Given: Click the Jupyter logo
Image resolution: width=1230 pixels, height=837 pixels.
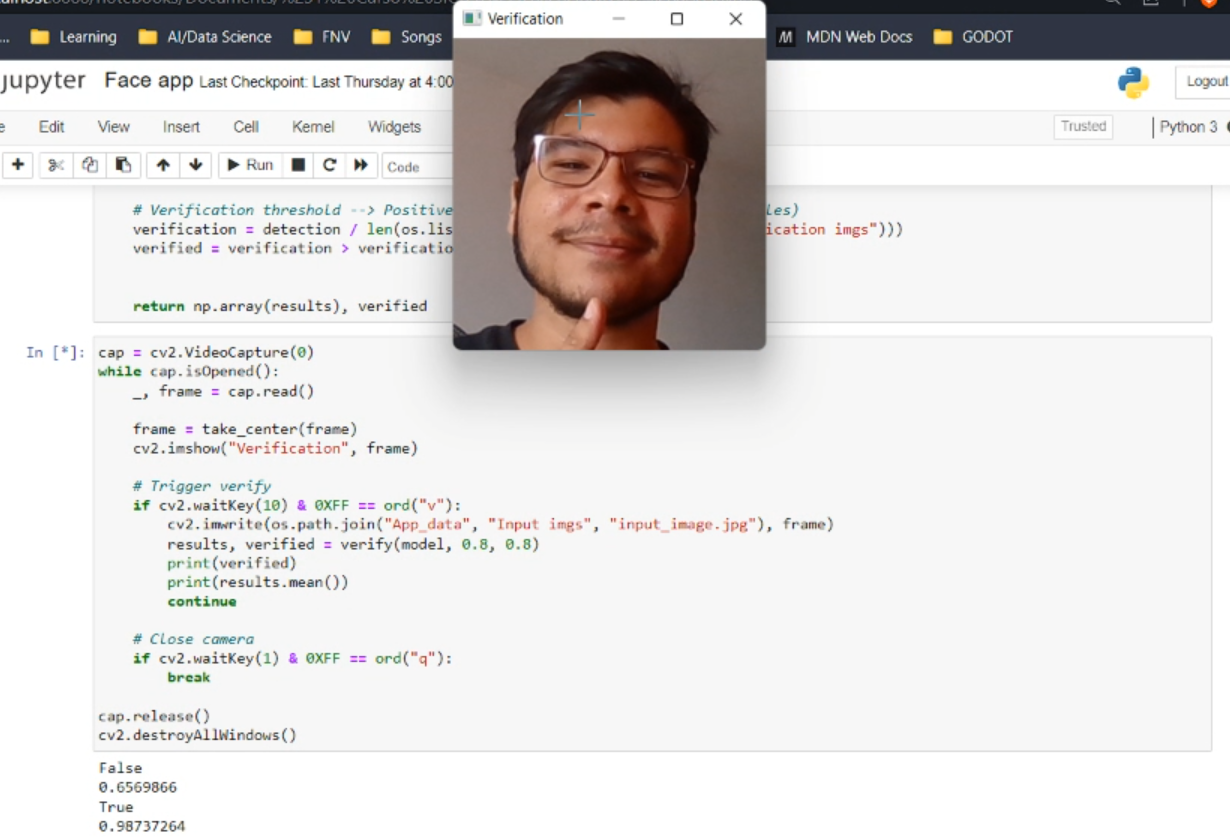Looking at the screenshot, I should (x=42, y=81).
